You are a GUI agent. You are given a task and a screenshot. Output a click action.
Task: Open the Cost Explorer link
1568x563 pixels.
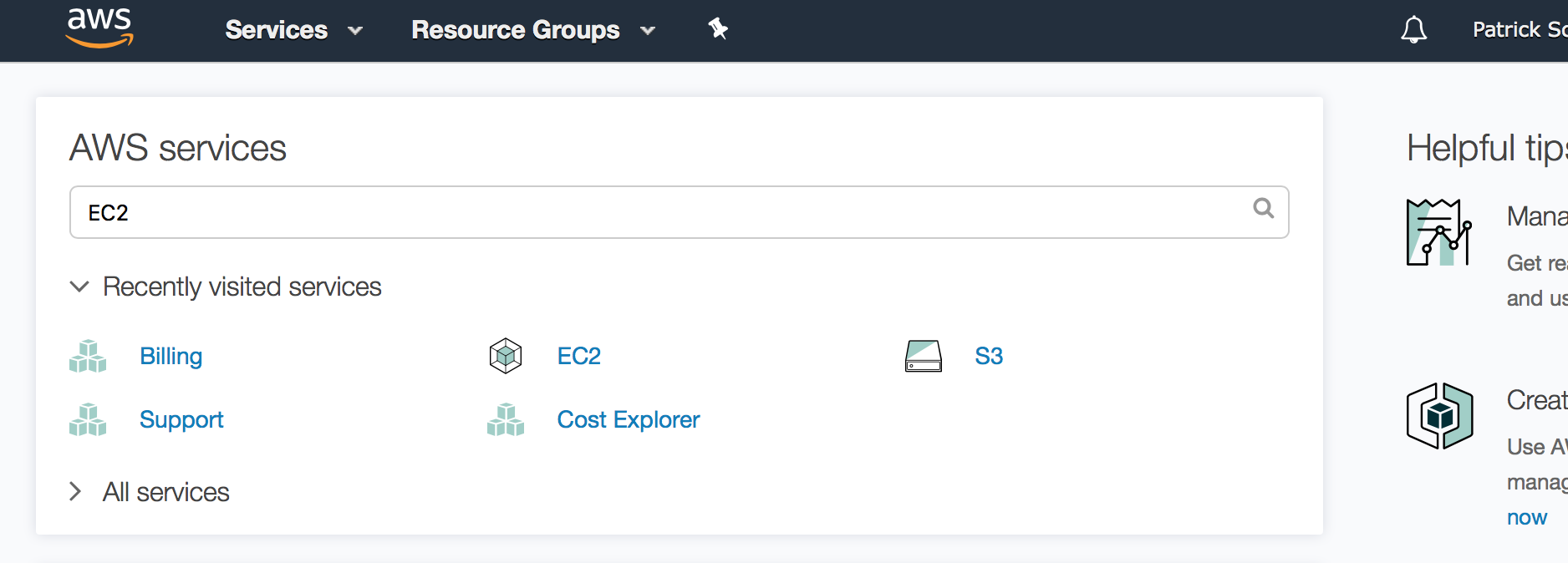(x=628, y=419)
